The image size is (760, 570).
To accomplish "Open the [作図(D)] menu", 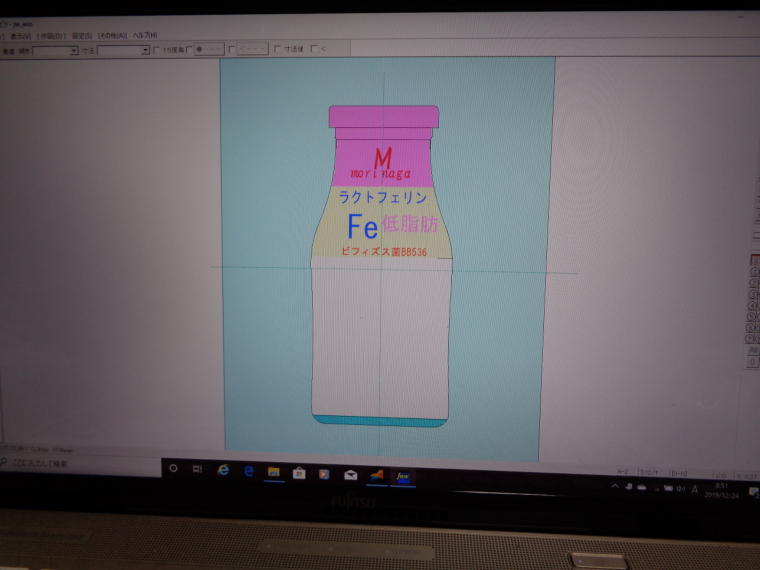I will (51, 36).
